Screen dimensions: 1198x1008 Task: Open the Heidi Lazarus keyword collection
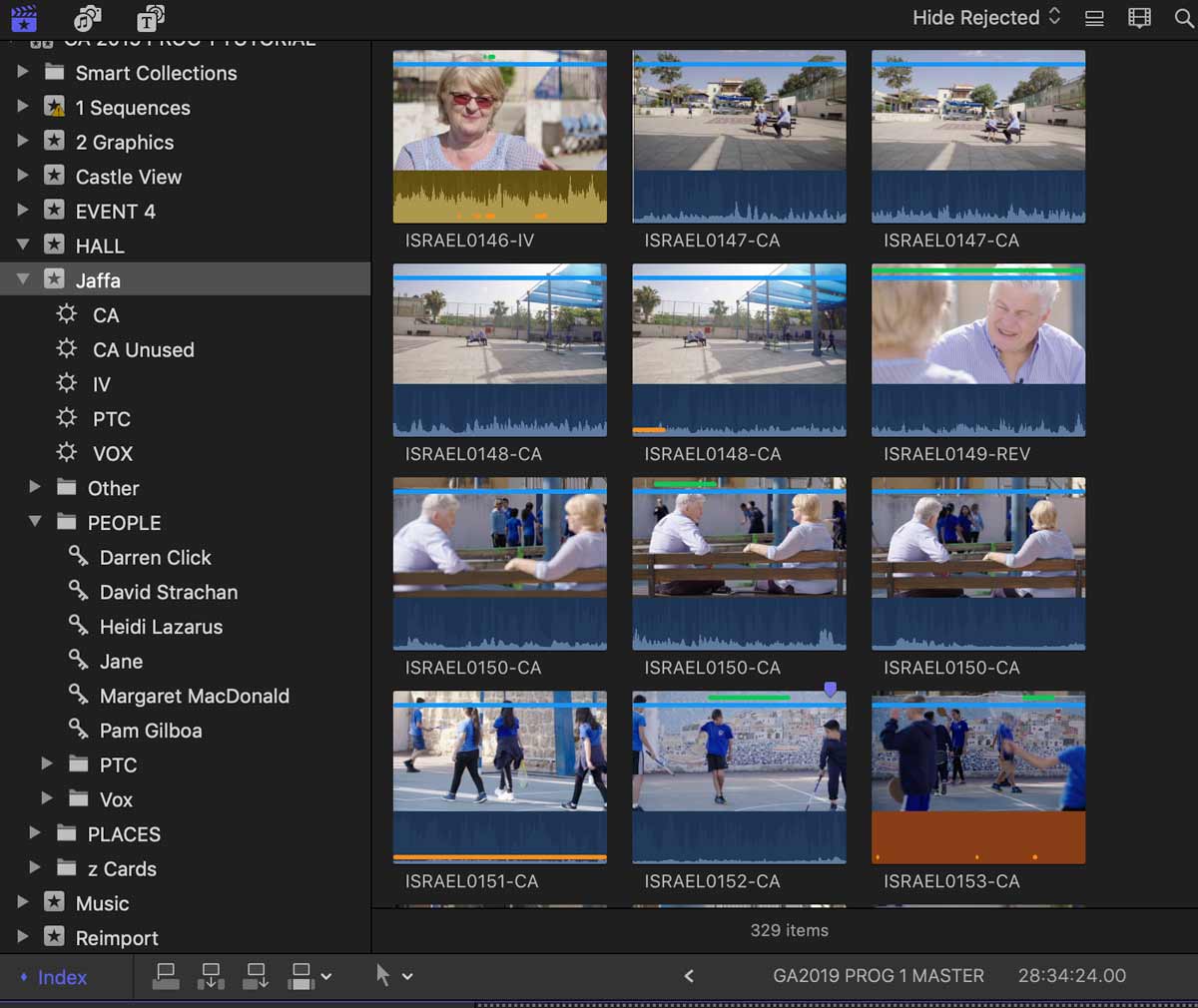point(161,627)
